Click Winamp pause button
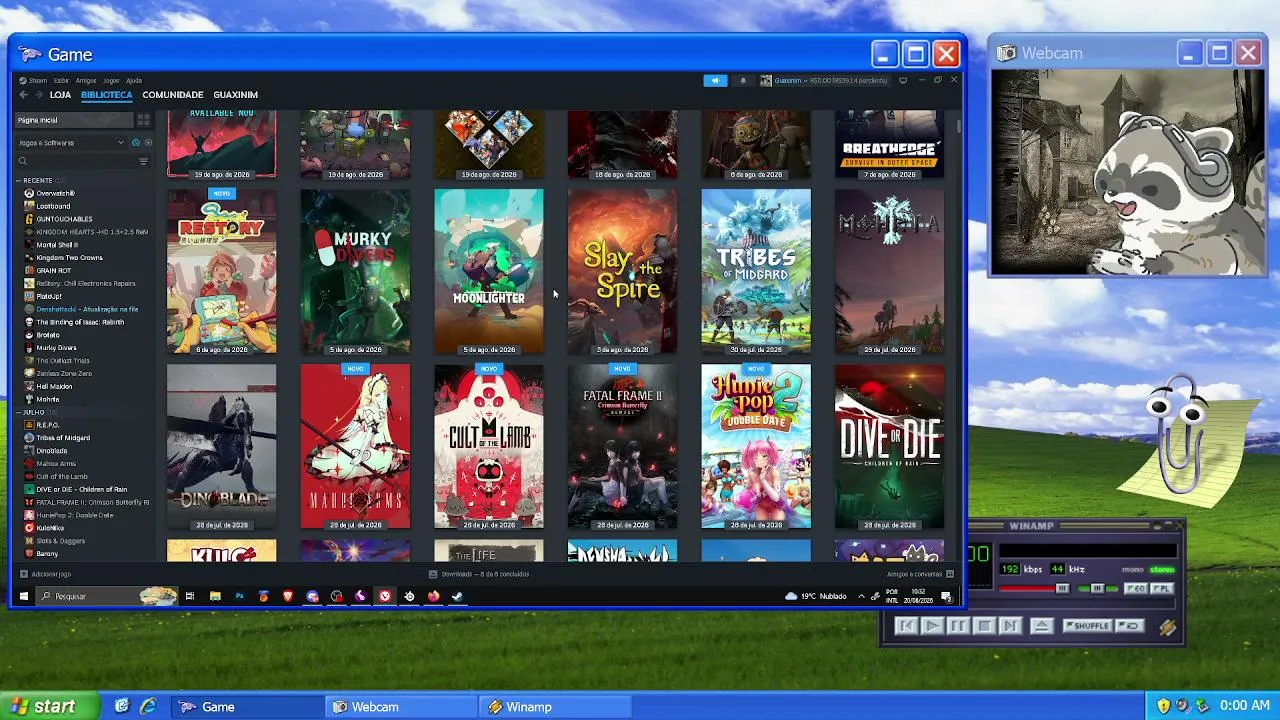 coord(957,626)
